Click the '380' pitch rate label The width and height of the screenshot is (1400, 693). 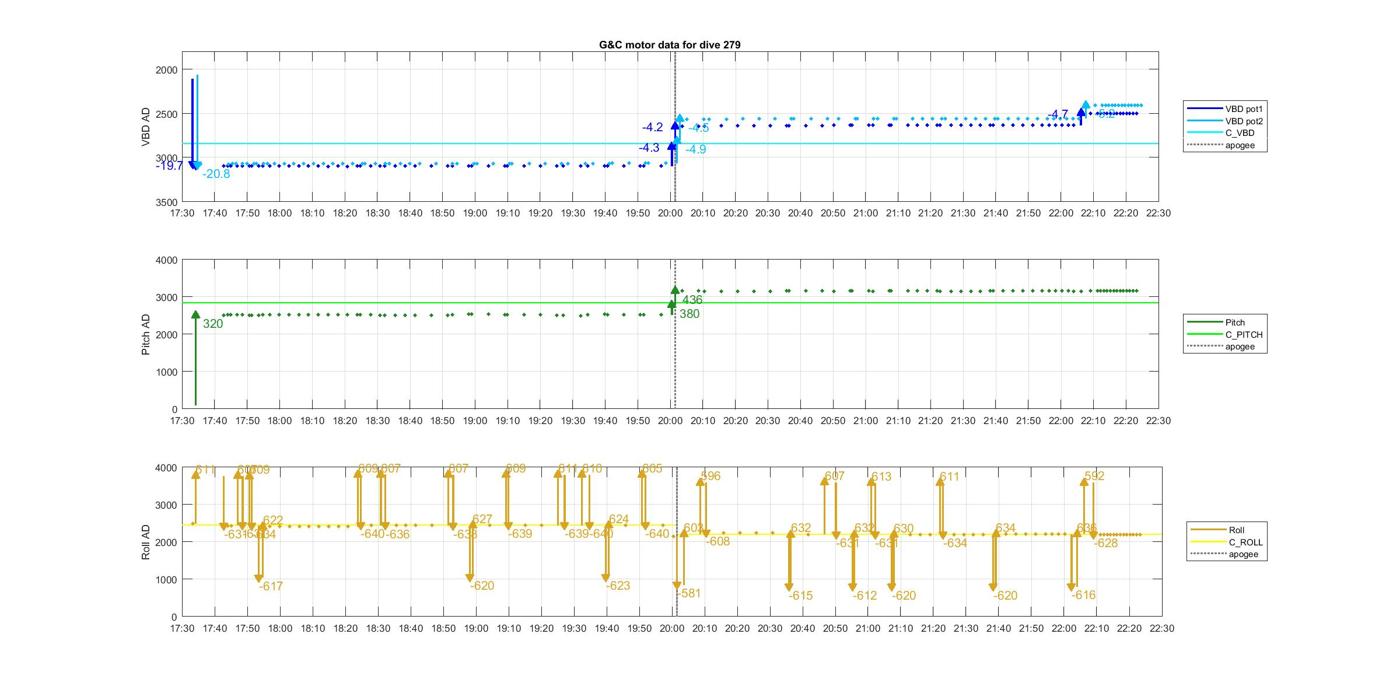[x=689, y=314]
